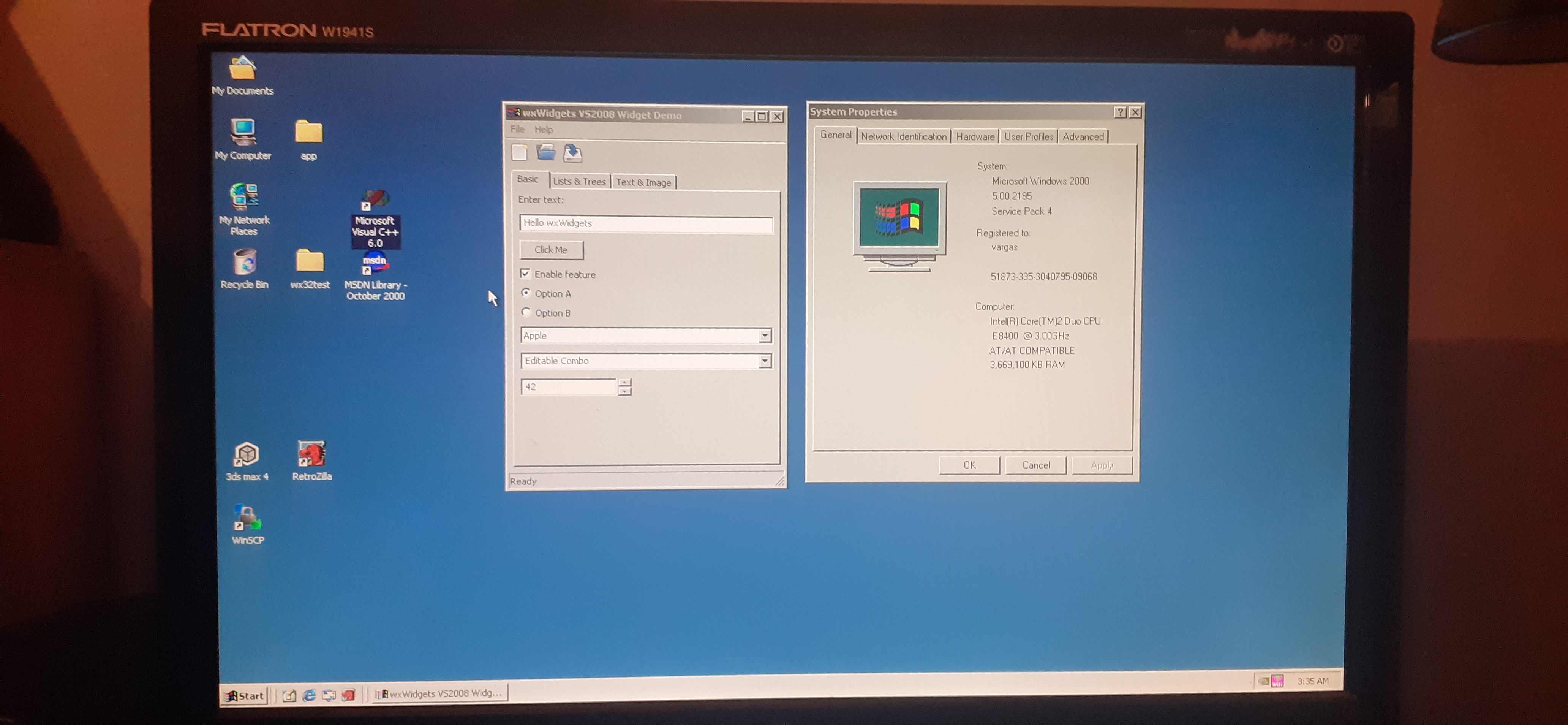Image resolution: width=1568 pixels, height=725 pixels.
Task: Click Cancel in System Properties
Action: (x=1036, y=465)
